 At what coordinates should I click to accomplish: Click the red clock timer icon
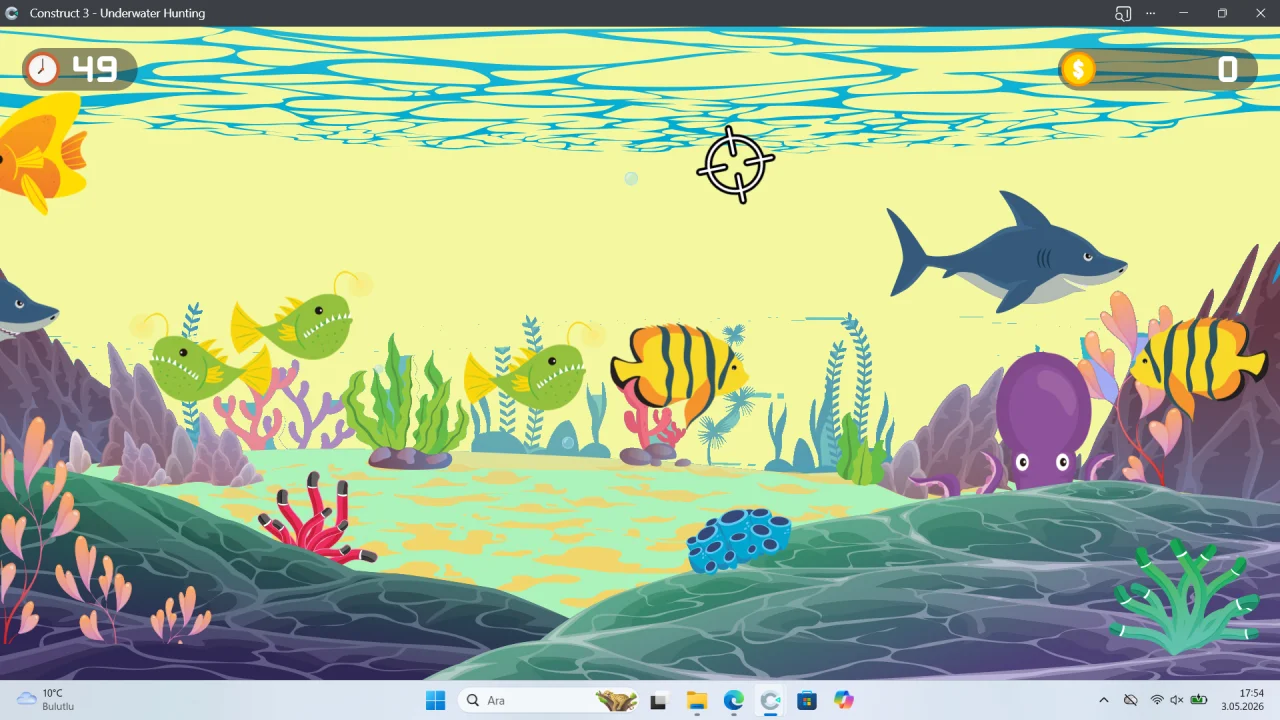[43, 69]
